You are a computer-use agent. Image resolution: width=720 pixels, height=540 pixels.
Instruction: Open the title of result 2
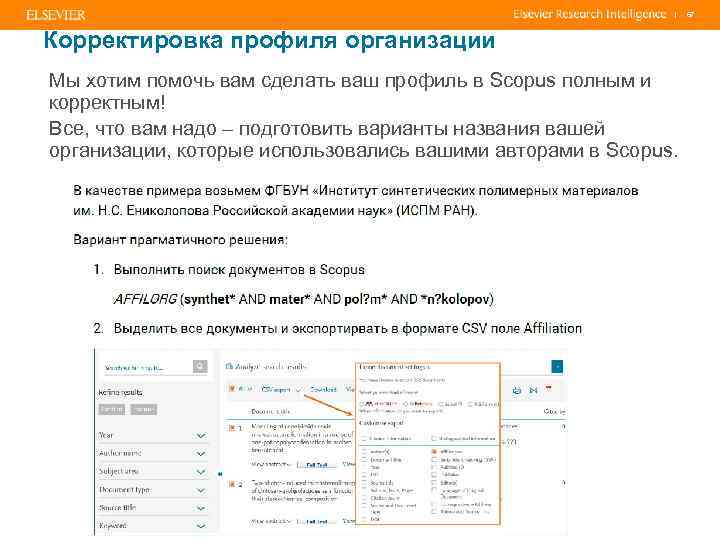[303, 490]
